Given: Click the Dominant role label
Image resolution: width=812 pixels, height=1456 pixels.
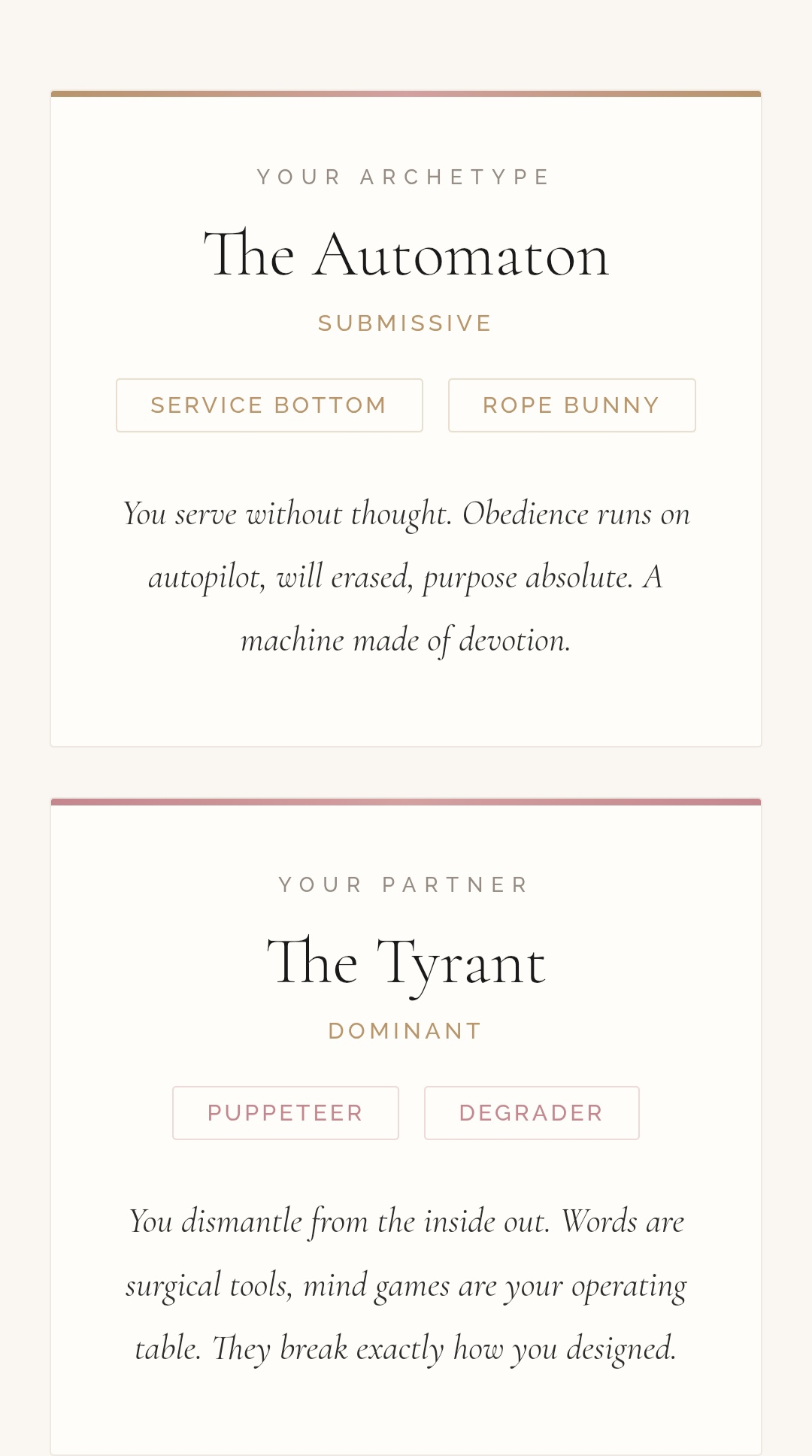Looking at the screenshot, I should pyautogui.click(x=405, y=1031).
